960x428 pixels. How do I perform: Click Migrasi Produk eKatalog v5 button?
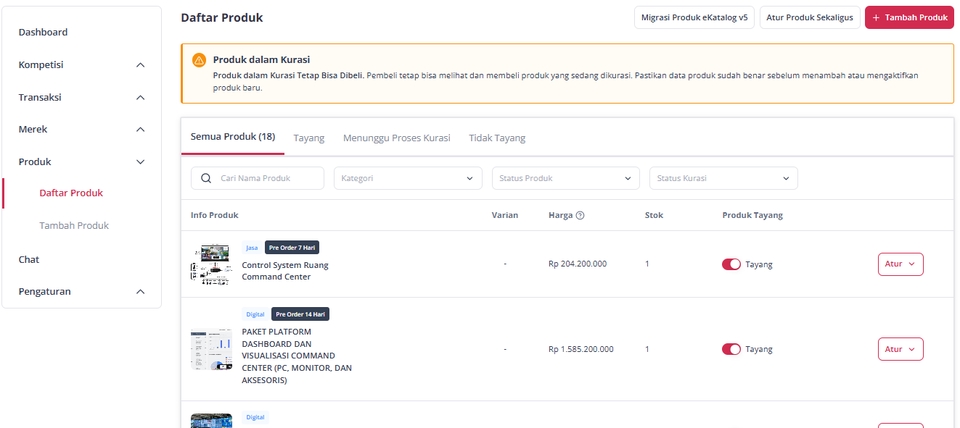pos(694,18)
